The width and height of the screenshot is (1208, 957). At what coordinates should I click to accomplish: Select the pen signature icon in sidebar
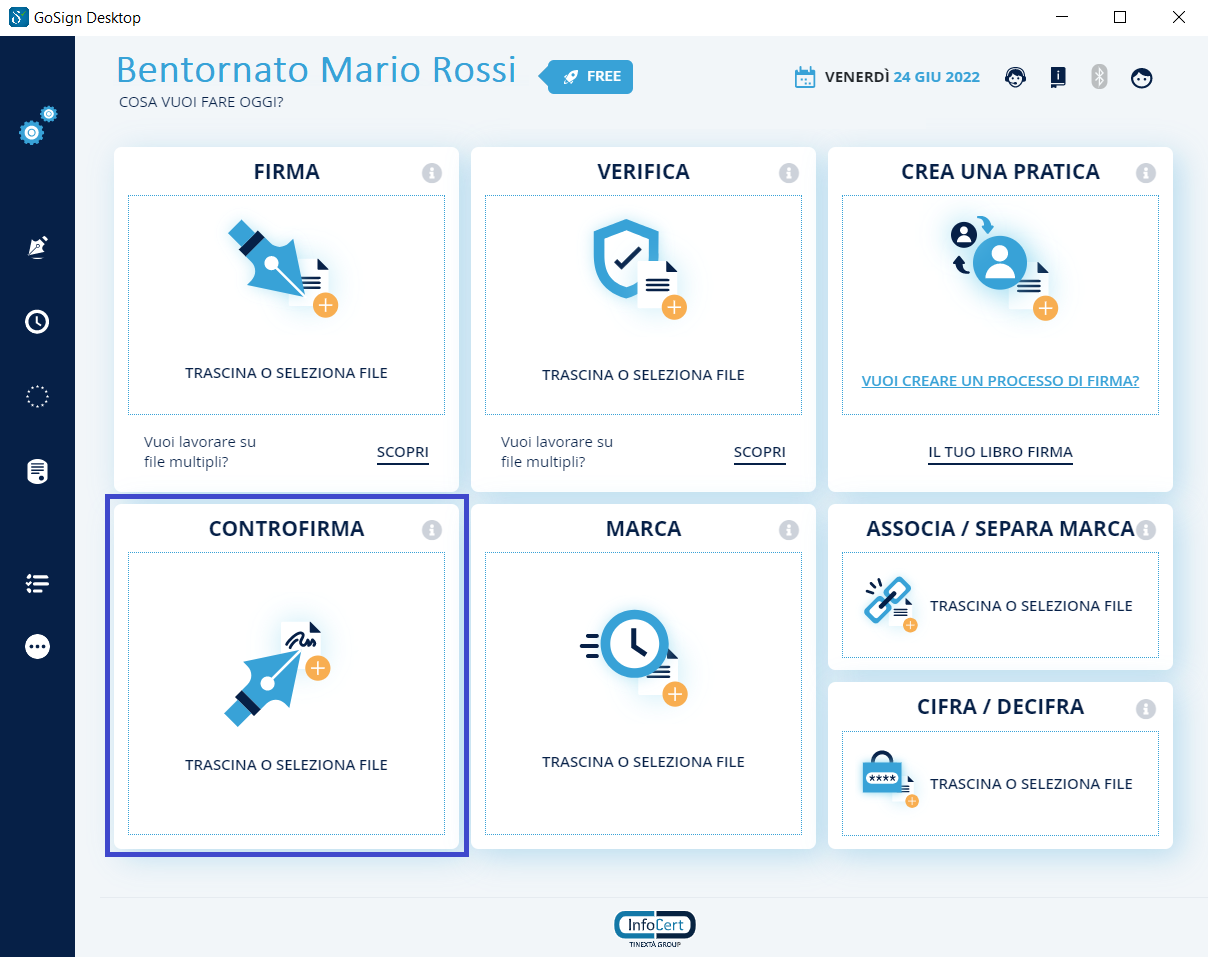click(x=37, y=247)
